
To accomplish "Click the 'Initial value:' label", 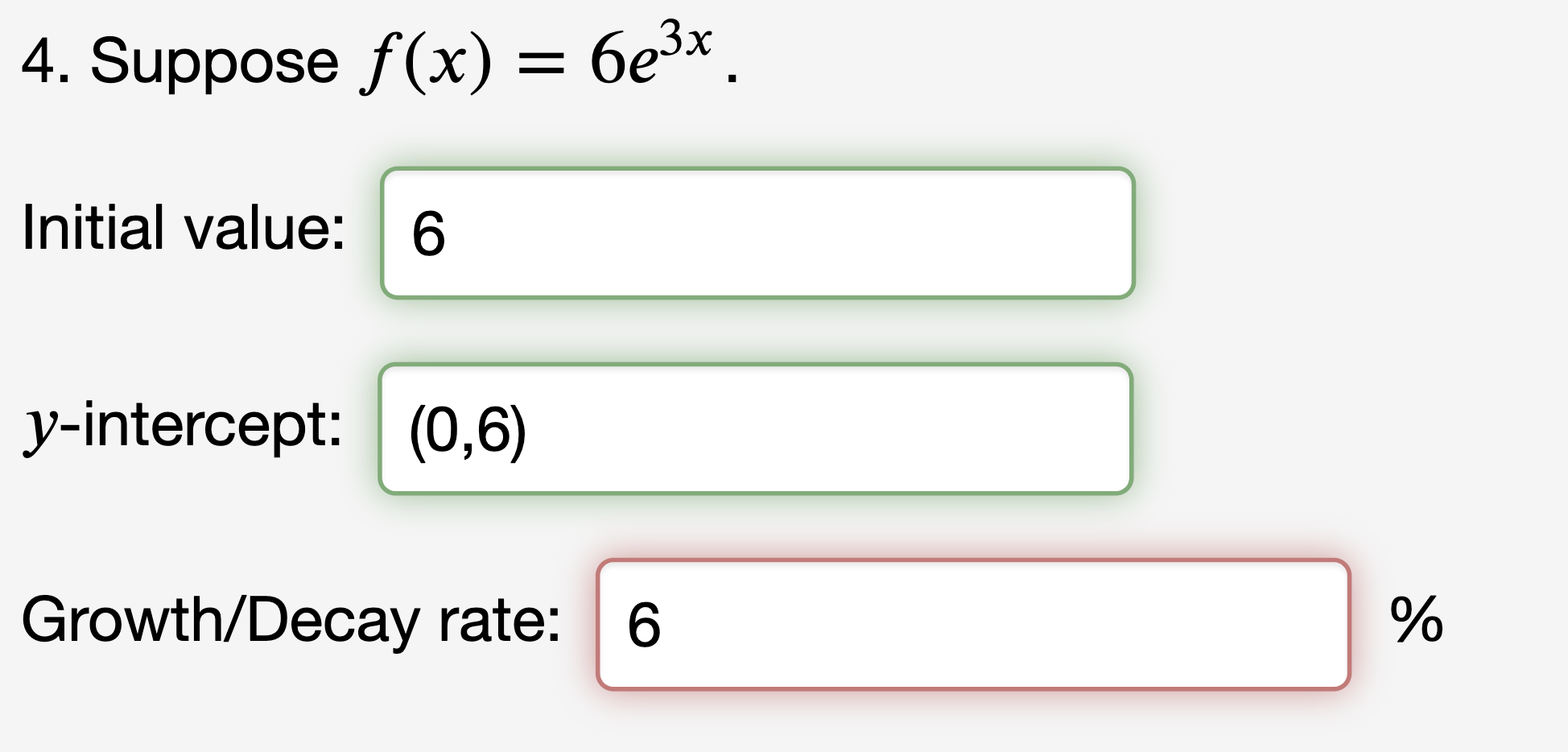I will 184,233.
